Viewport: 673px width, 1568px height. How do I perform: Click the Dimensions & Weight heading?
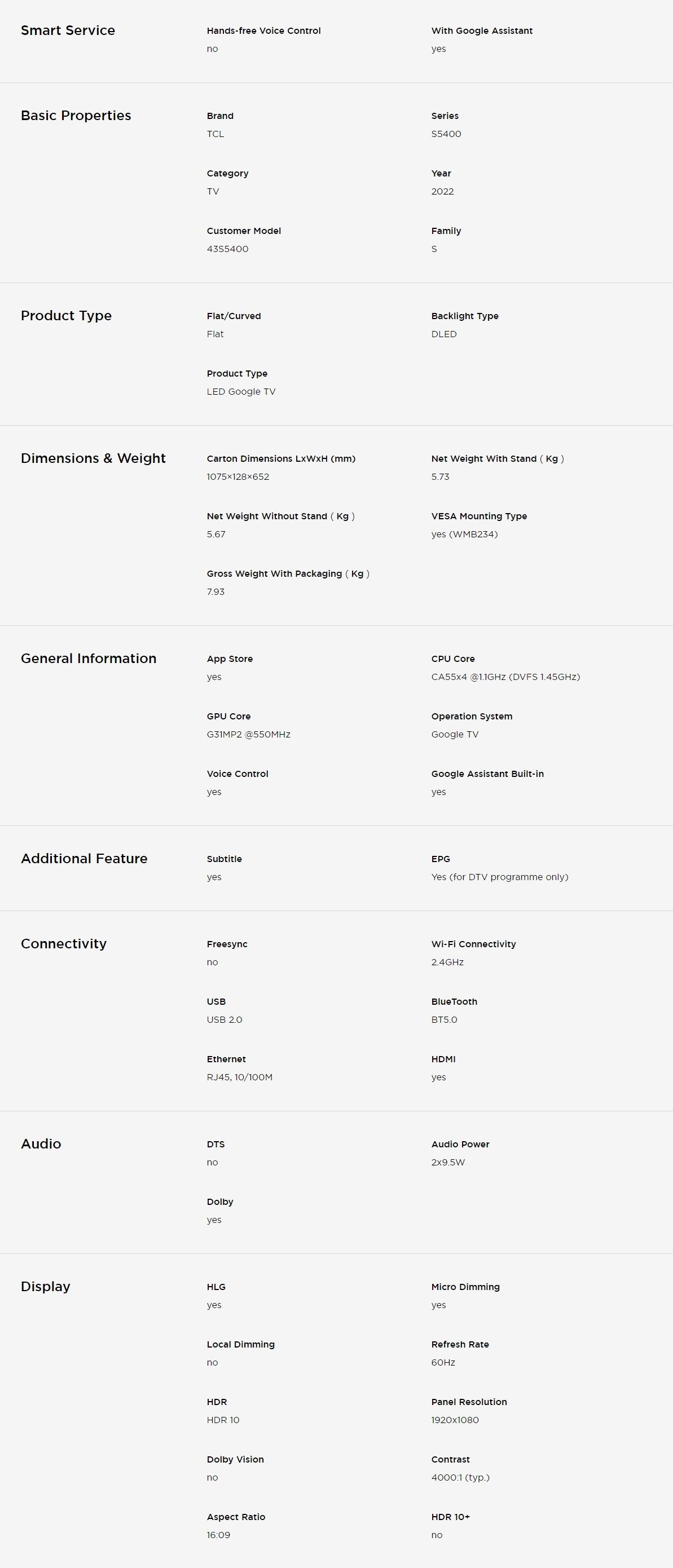coord(93,458)
